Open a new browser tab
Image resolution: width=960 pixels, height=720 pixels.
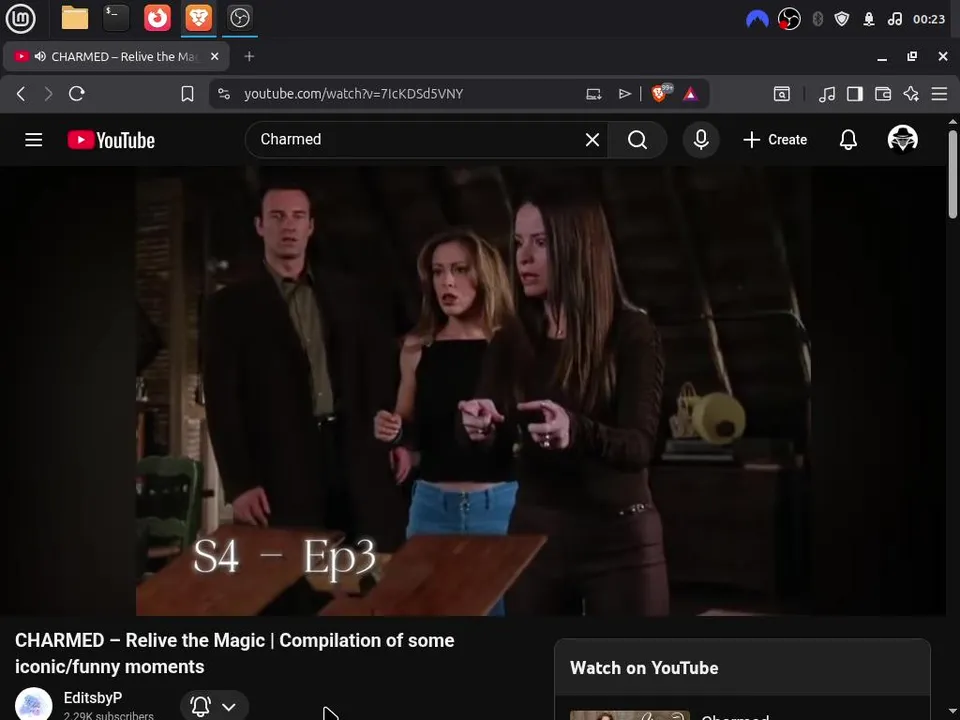click(x=249, y=56)
